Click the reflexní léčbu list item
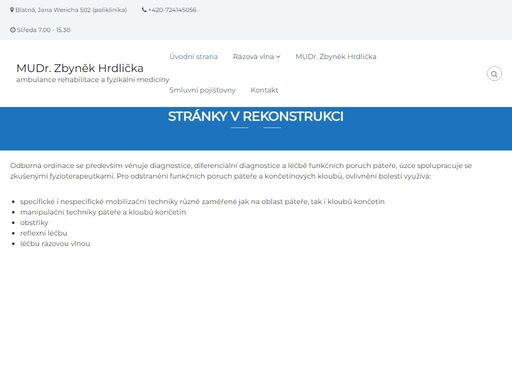The width and height of the screenshot is (512, 384). coord(44,233)
